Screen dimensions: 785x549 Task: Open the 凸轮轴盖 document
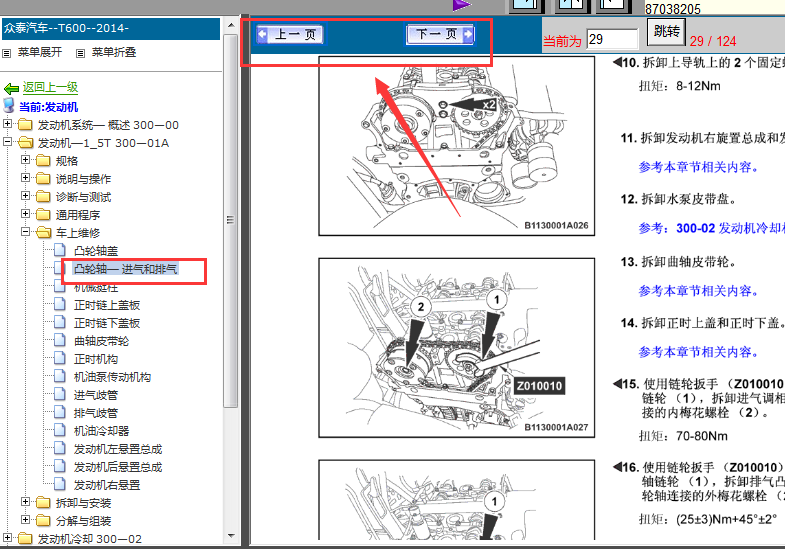tap(96, 251)
